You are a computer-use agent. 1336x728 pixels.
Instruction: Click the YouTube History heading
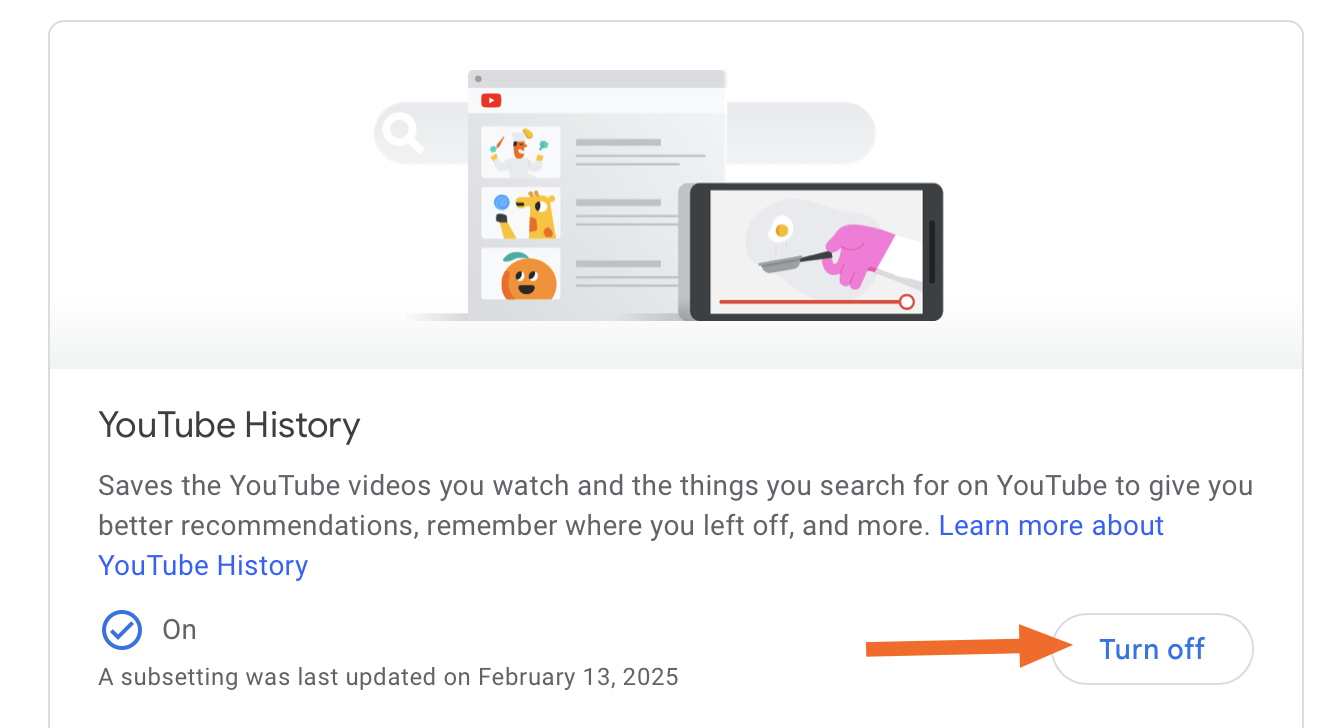click(x=229, y=426)
